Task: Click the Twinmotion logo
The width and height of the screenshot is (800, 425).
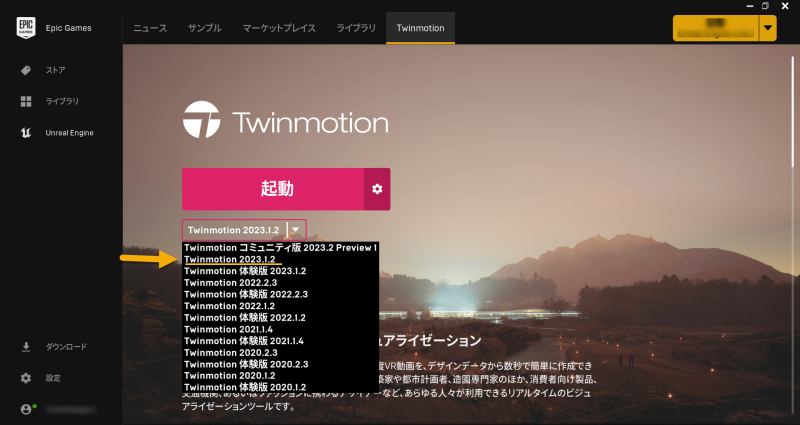Action: [285, 120]
